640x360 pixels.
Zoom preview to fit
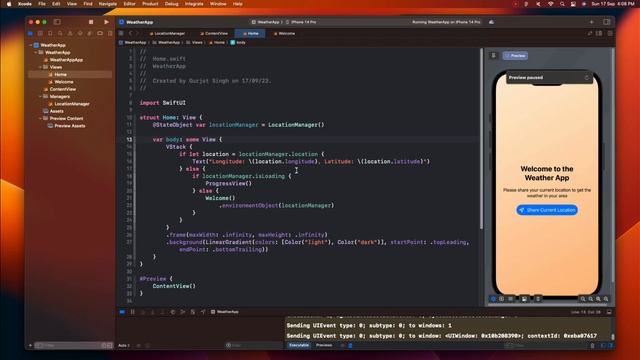coord(598,299)
